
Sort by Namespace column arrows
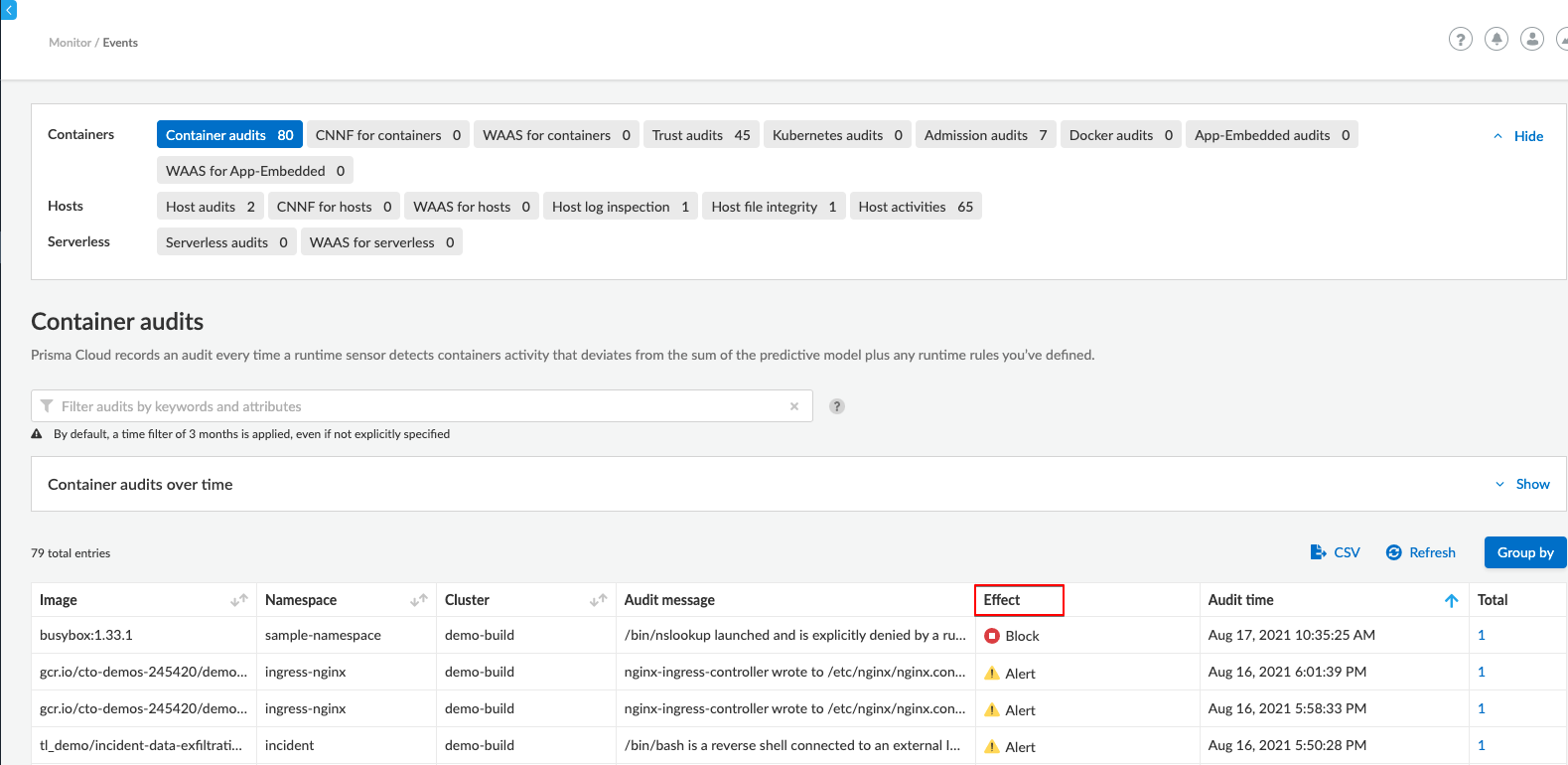(x=419, y=600)
